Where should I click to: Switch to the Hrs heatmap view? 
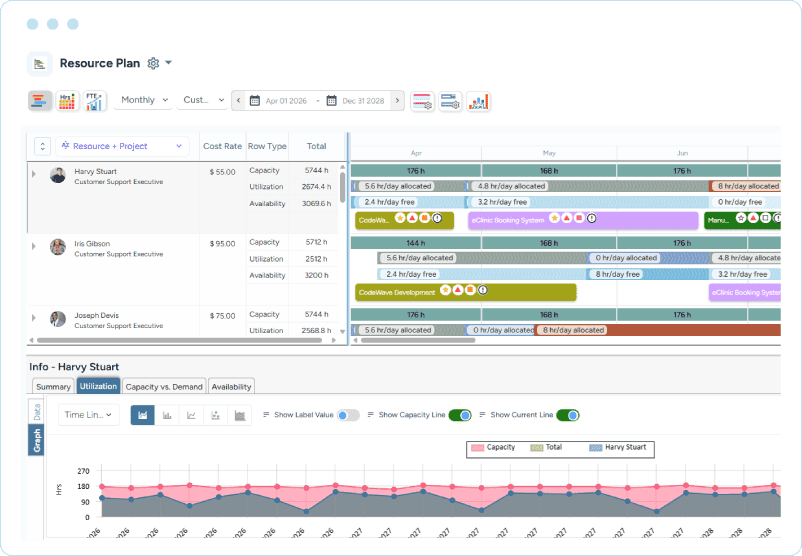tap(68, 101)
